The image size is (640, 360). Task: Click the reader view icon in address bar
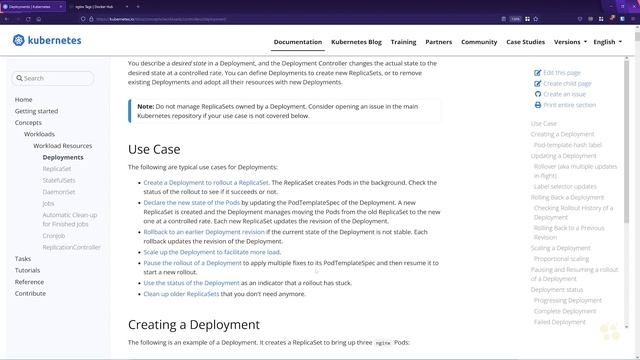(503, 19)
